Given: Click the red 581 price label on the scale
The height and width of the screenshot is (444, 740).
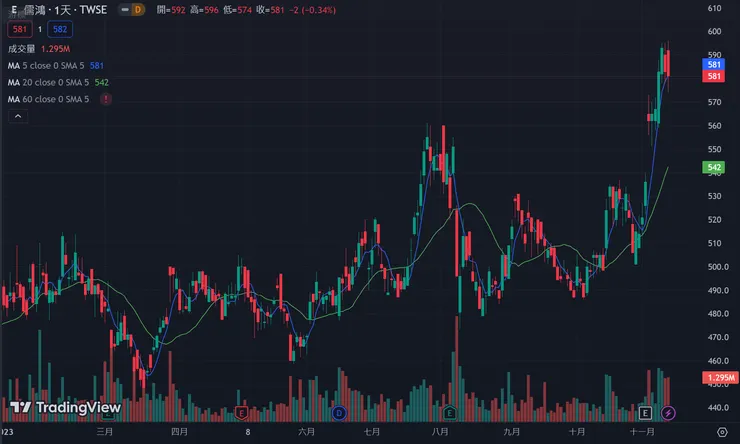Looking at the screenshot, I should click(x=714, y=76).
